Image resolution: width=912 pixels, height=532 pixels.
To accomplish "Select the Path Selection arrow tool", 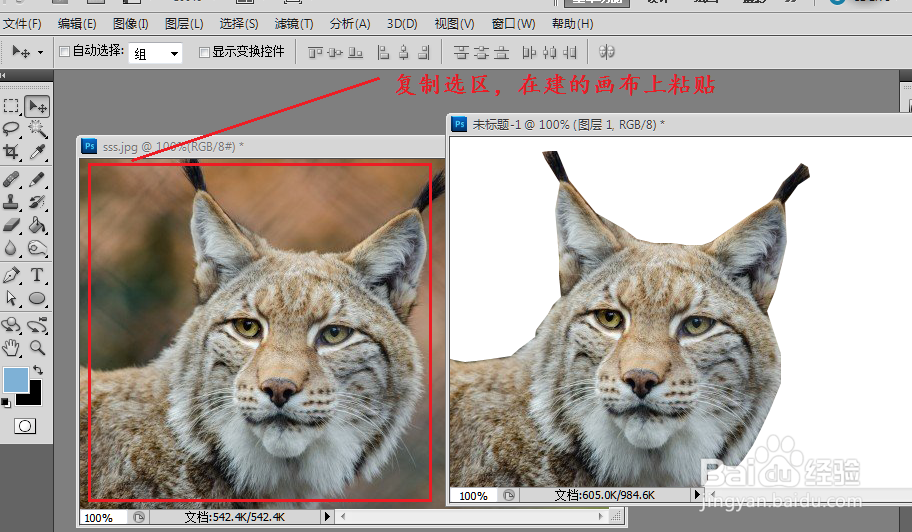I will pos(11,298).
